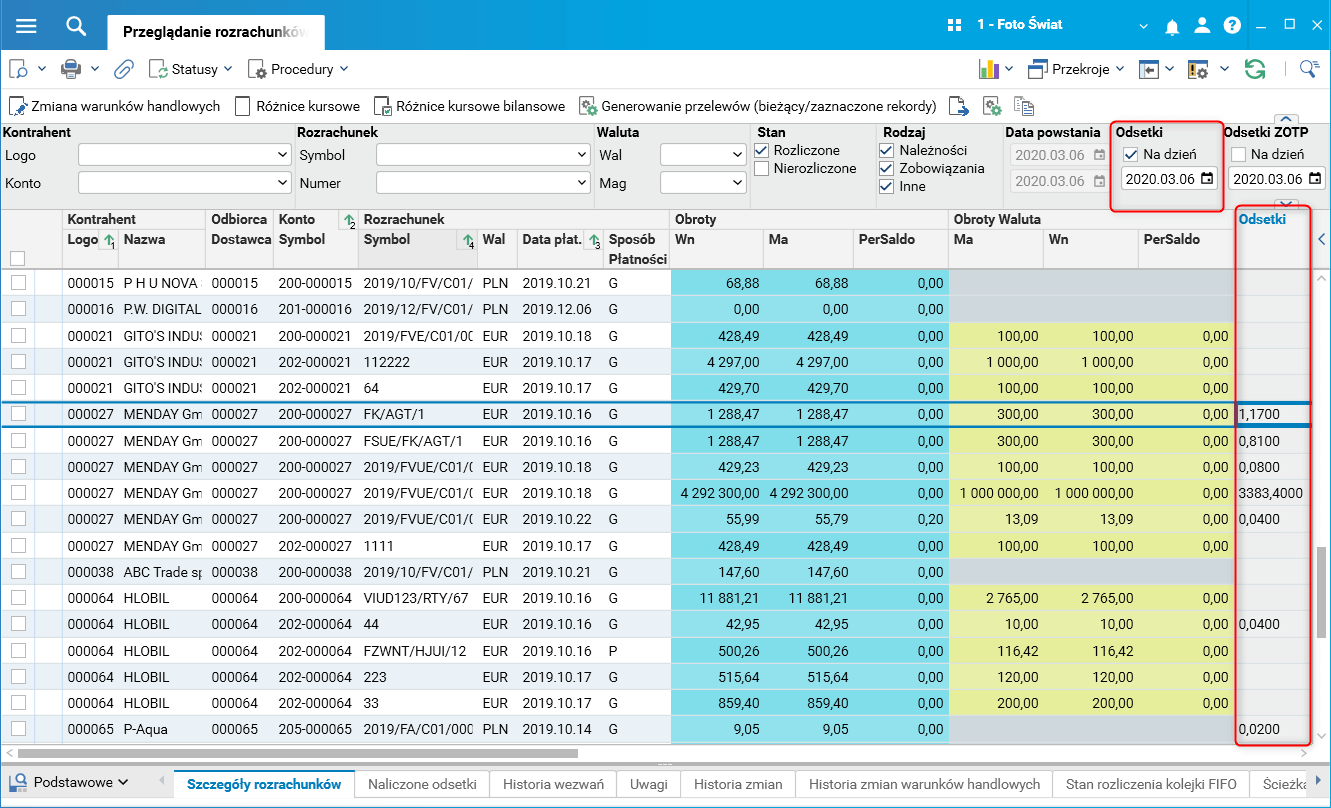Uncheck the Zobowiązania checkbox
This screenshot has height=808, width=1331.
point(886,169)
